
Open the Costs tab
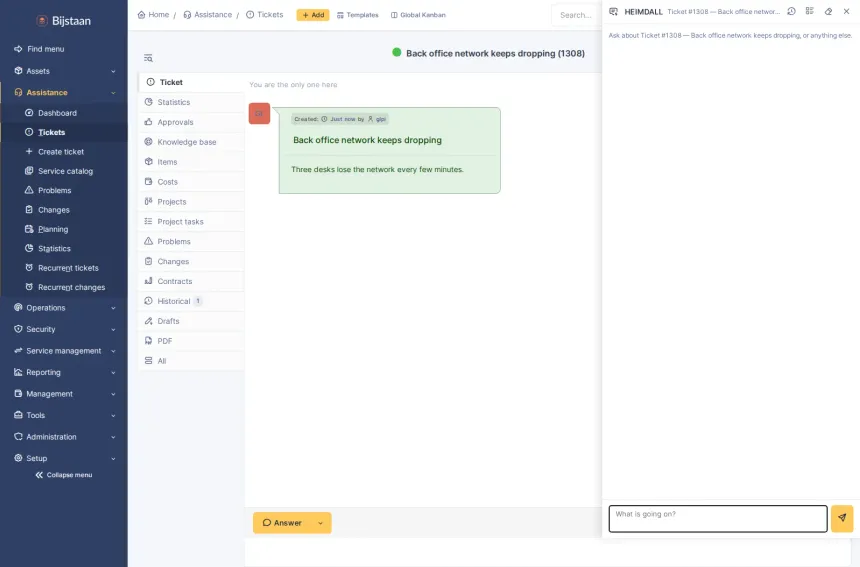191,182
